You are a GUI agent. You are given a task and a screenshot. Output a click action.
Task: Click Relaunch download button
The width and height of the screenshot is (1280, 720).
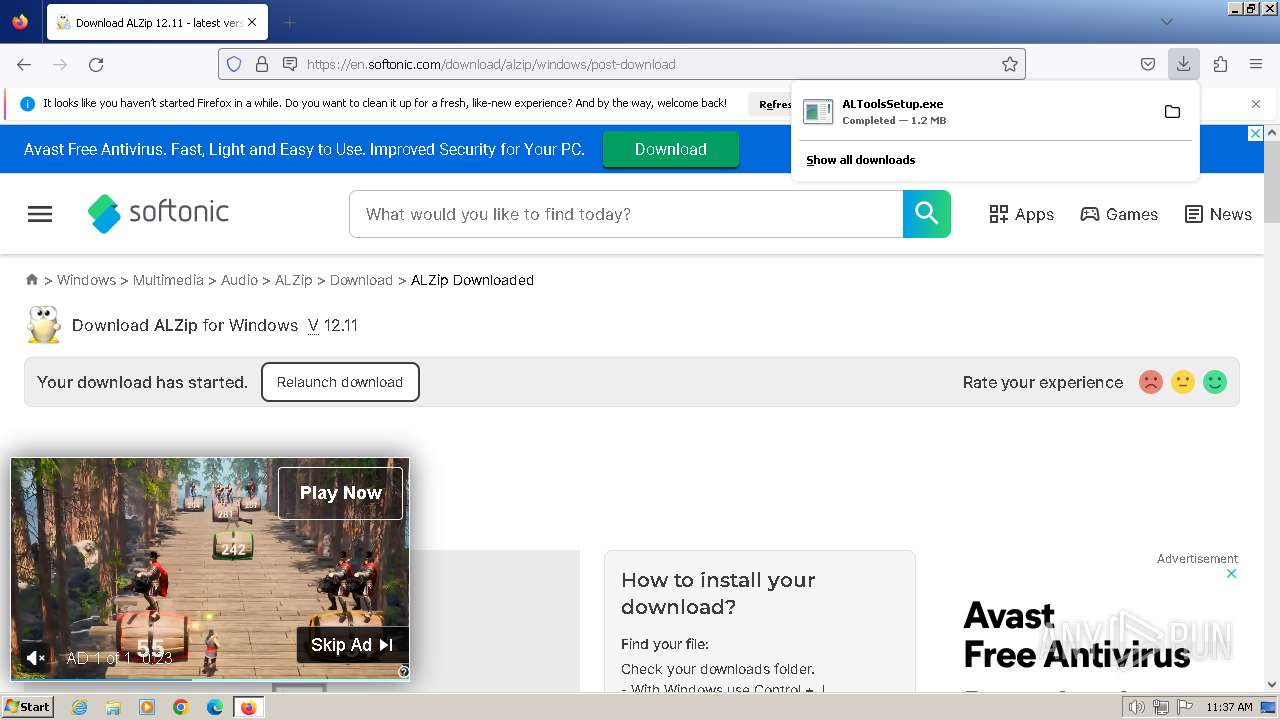point(340,382)
